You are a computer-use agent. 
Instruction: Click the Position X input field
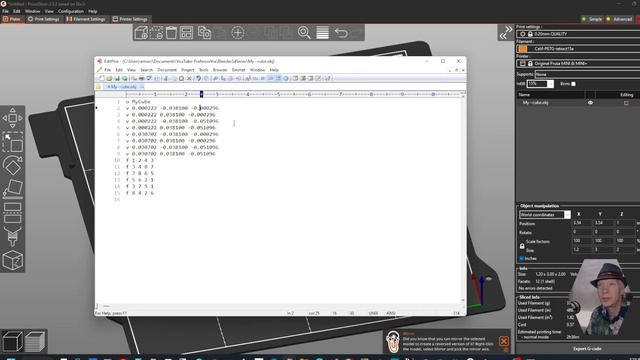click(x=581, y=223)
